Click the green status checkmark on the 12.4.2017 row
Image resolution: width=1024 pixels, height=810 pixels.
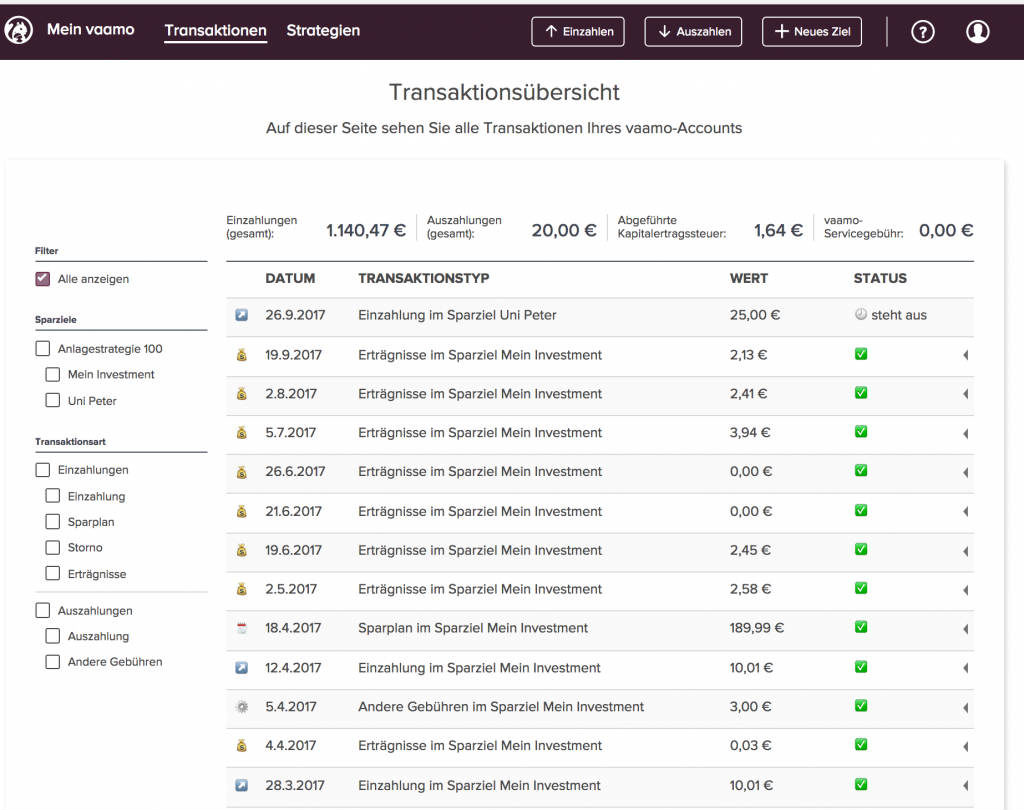coord(861,667)
